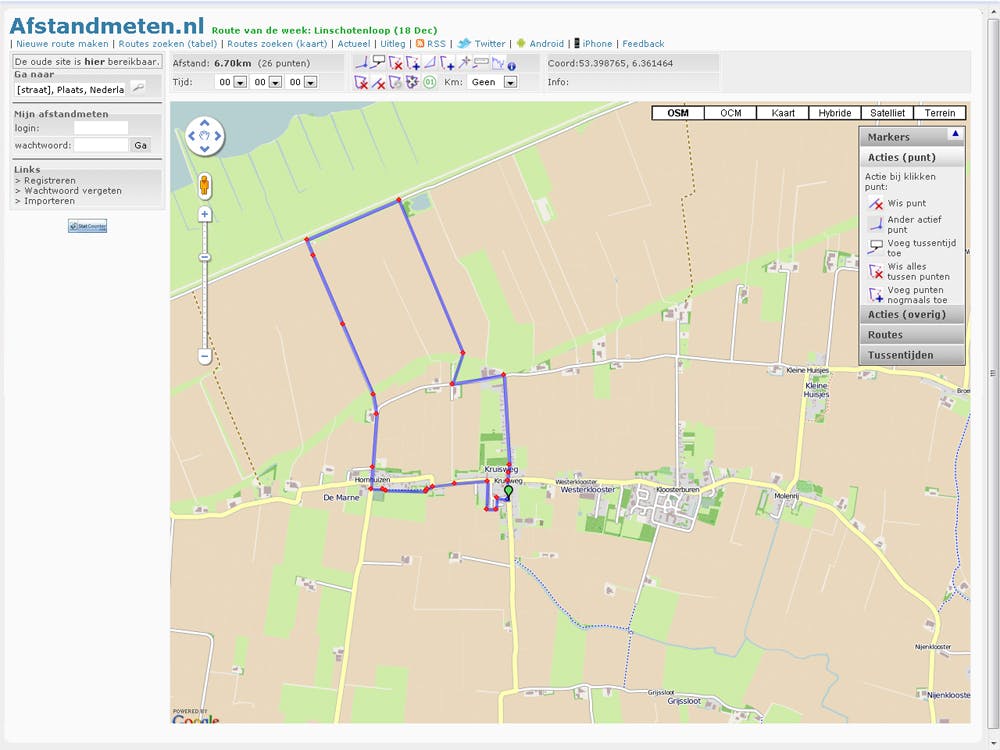The width and height of the screenshot is (1000, 750).
Task: Click the puzzle-piece icon in the toolbar
Action: (x=412, y=82)
